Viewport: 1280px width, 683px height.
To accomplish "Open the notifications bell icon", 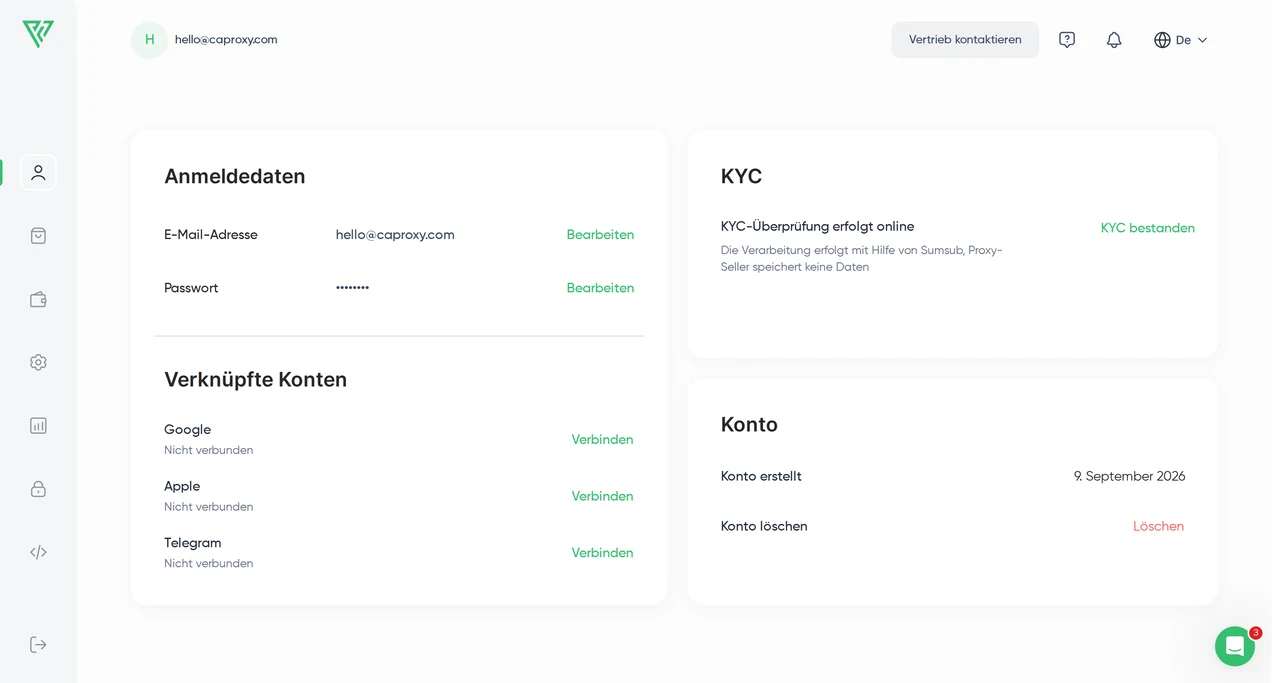I will [1114, 40].
